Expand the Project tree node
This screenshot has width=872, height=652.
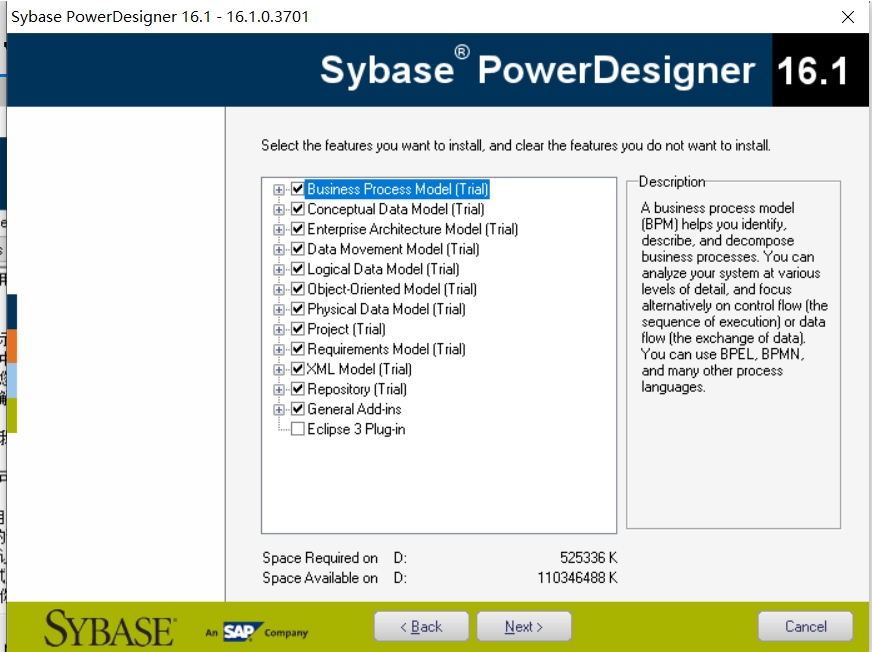point(281,328)
